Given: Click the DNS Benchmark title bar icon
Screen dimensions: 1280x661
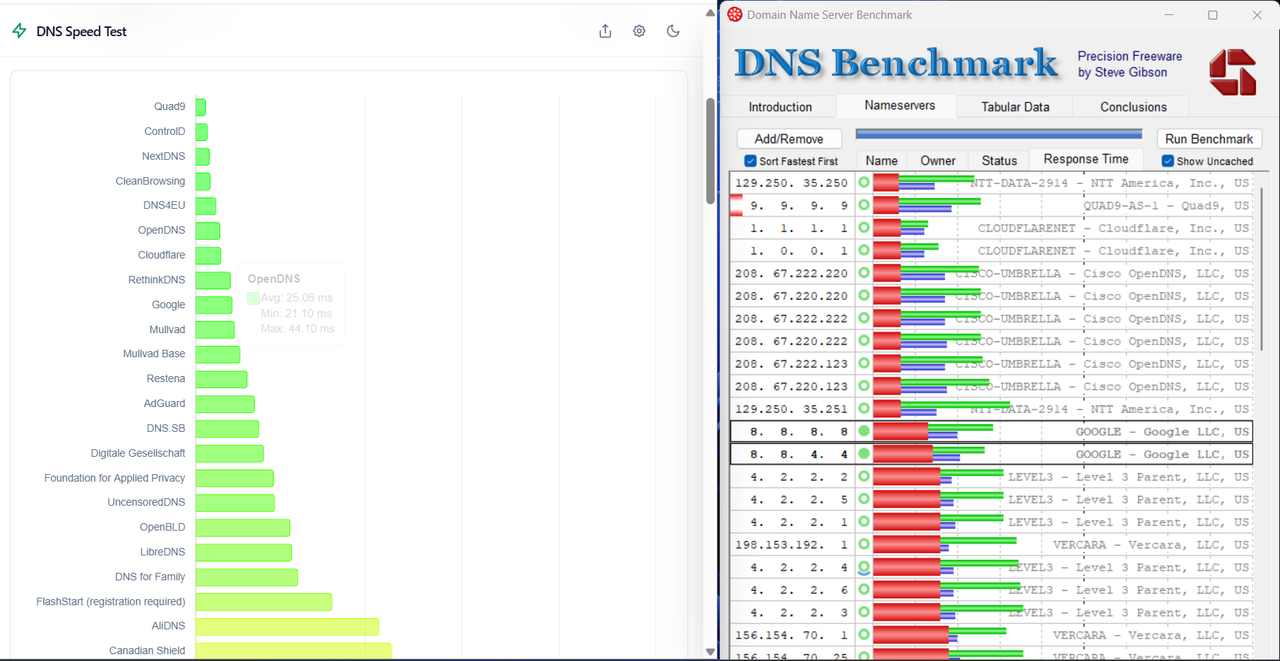Looking at the screenshot, I should click(x=735, y=15).
